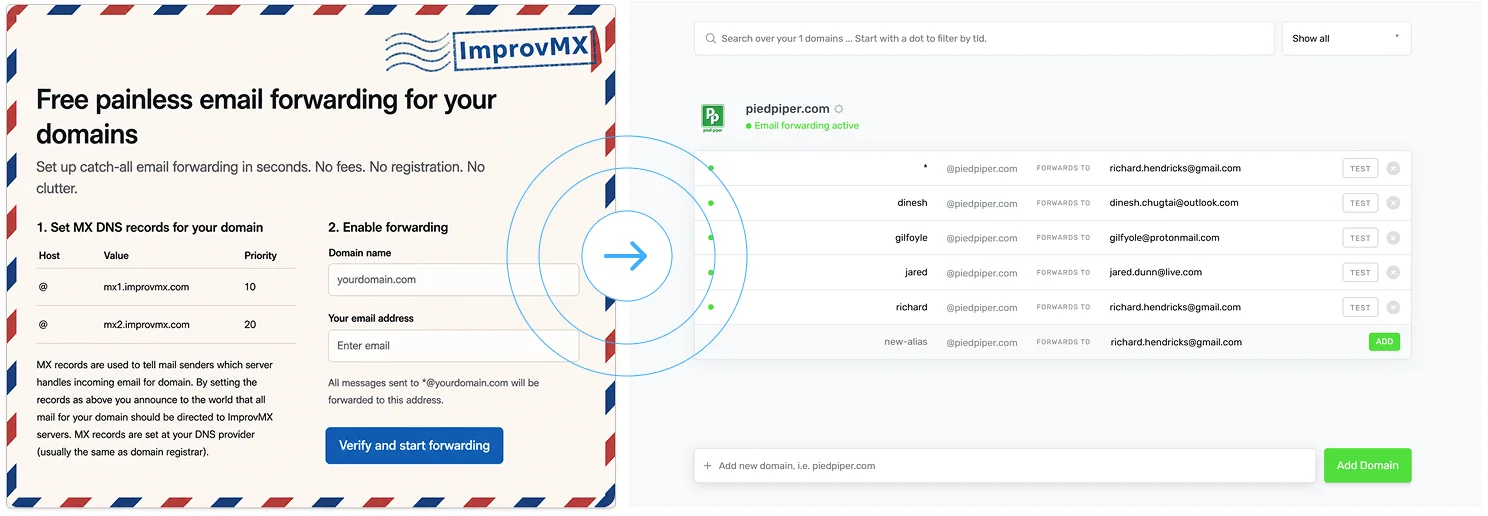The height and width of the screenshot is (516, 1488).
Task: Click mx1.improvmx.com value
Action: (146, 287)
